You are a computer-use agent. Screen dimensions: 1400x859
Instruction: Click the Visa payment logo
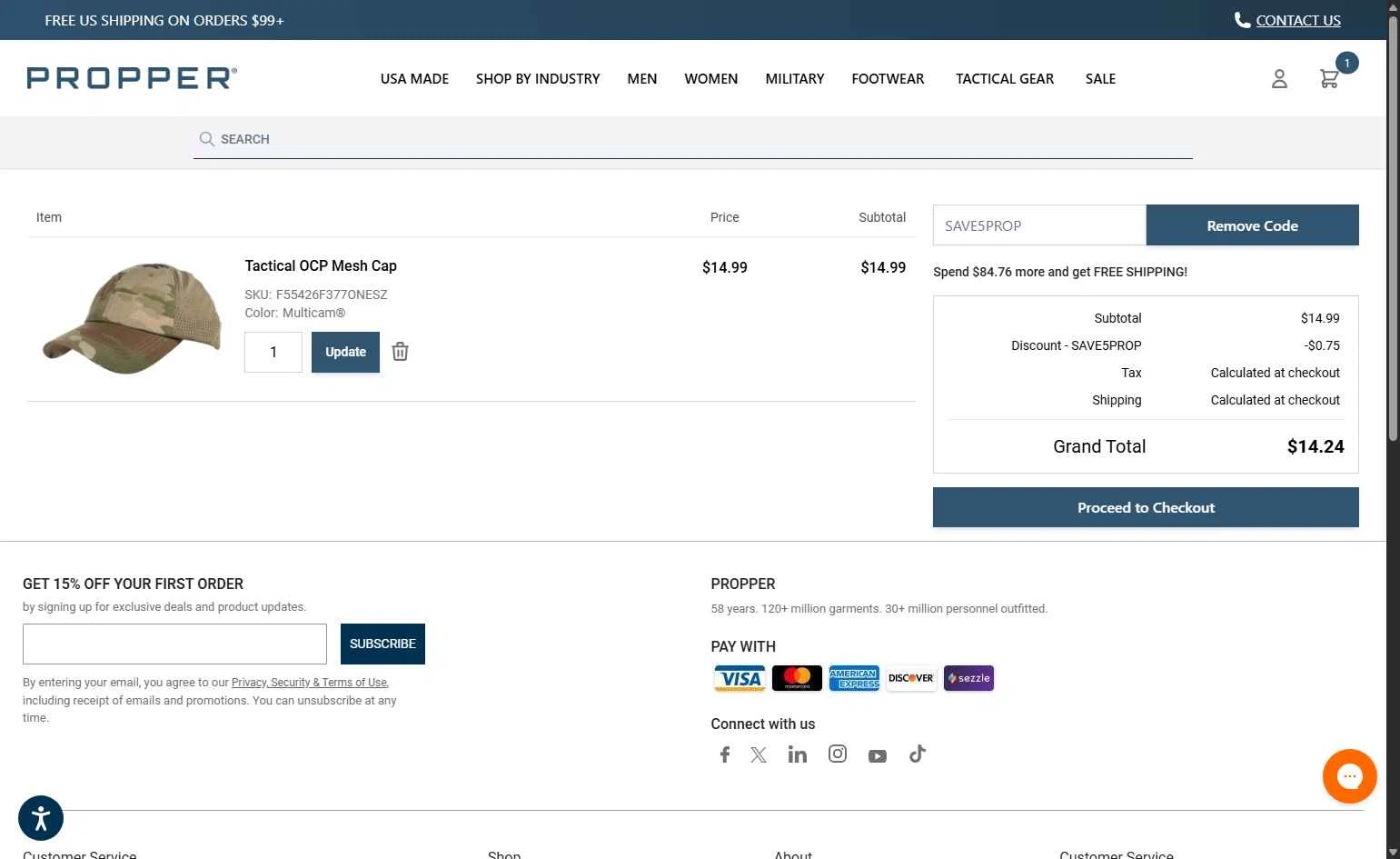coord(740,678)
